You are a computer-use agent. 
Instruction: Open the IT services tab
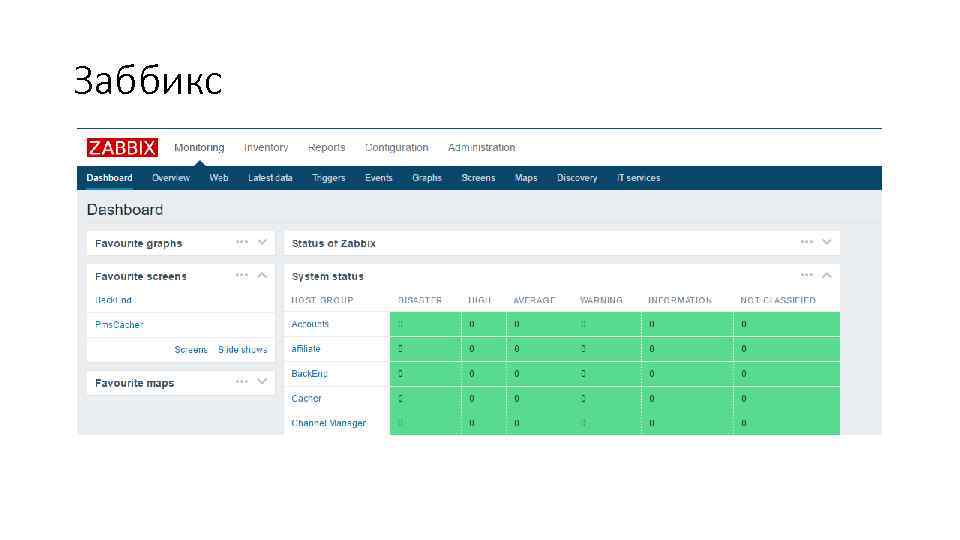[639, 178]
